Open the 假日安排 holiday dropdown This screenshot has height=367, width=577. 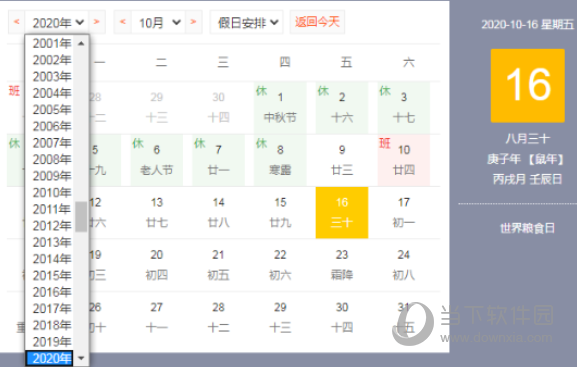[247, 22]
